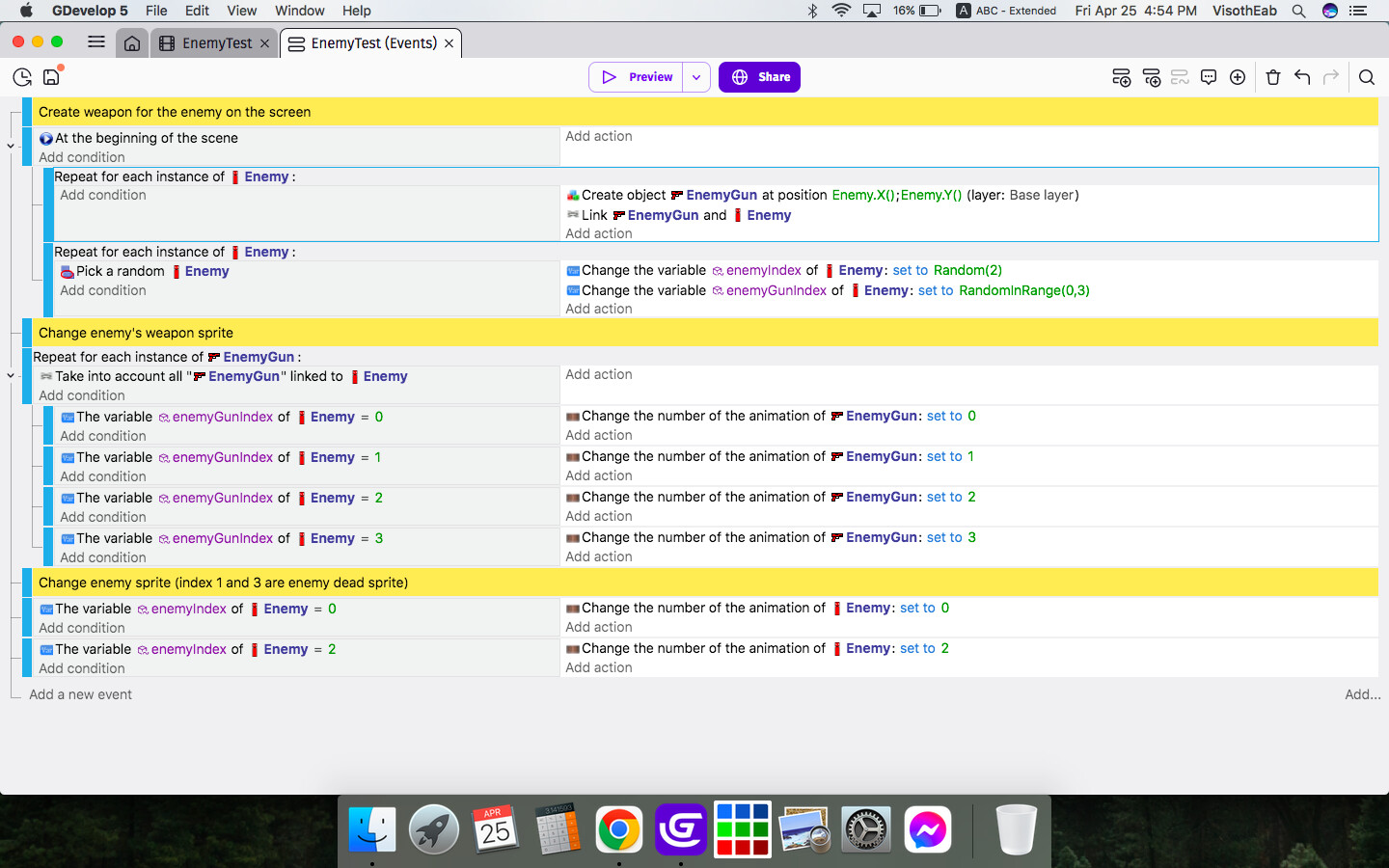Close the EnemyTest (Events) tab
Image resolution: width=1389 pixels, height=868 pixels.
pos(449,43)
